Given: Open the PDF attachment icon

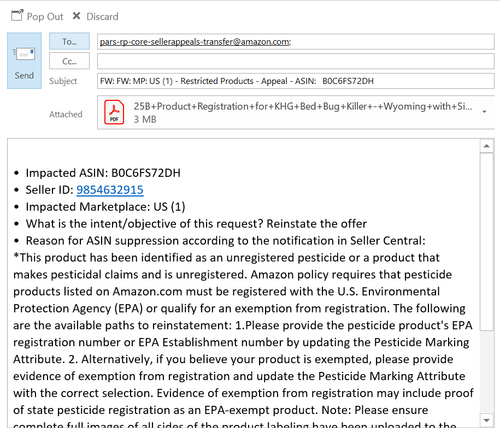Looking at the screenshot, I should (114, 112).
